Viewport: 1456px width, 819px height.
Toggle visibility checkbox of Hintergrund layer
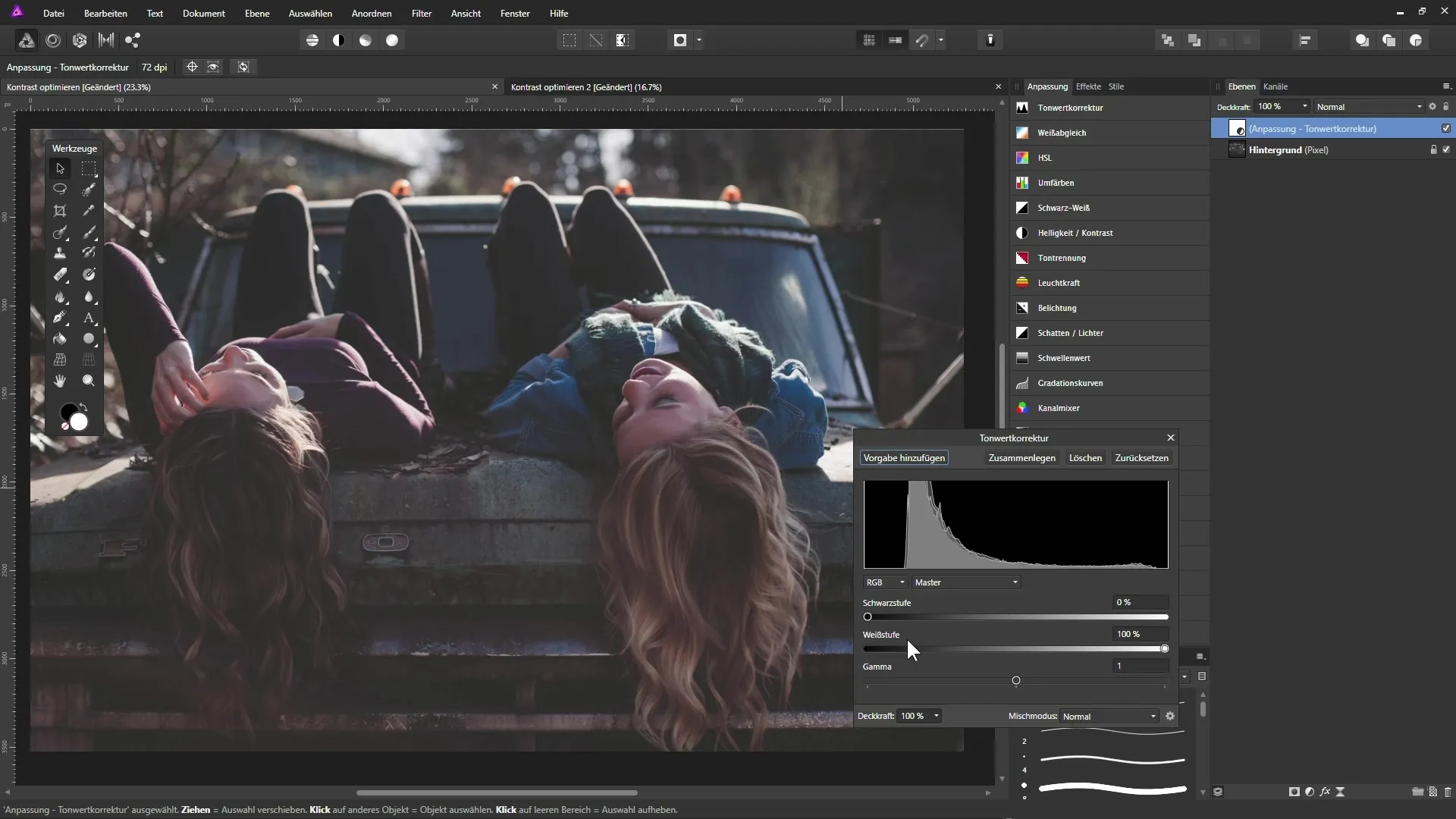point(1446,149)
